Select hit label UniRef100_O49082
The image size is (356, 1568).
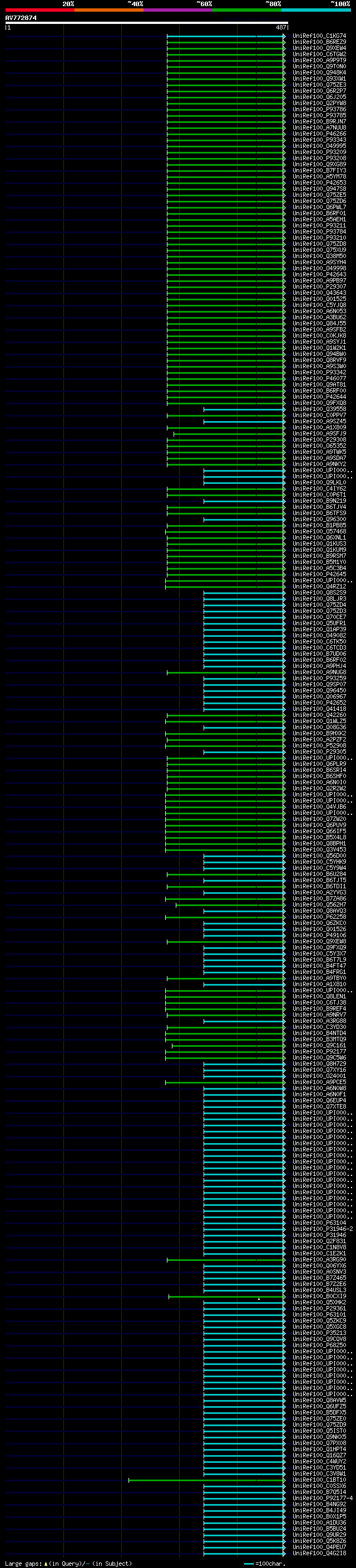[319, 635]
